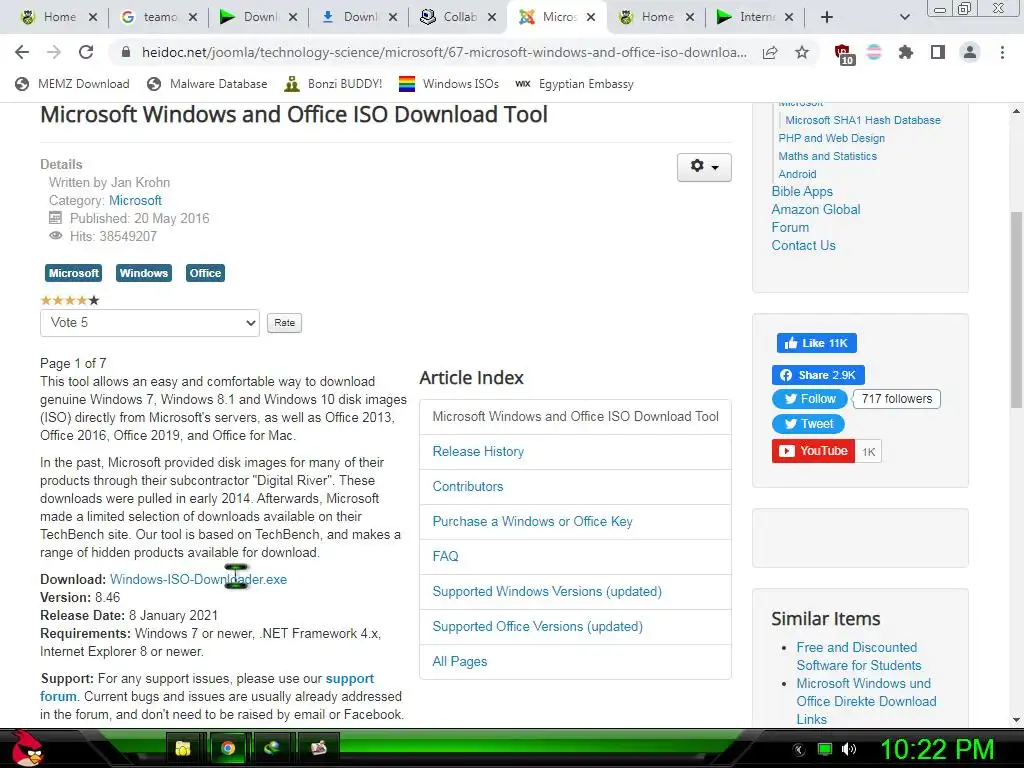Open Microsoft SHA1 Hash Database link
This screenshot has width=1024, height=768.
(x=863, y=120)
